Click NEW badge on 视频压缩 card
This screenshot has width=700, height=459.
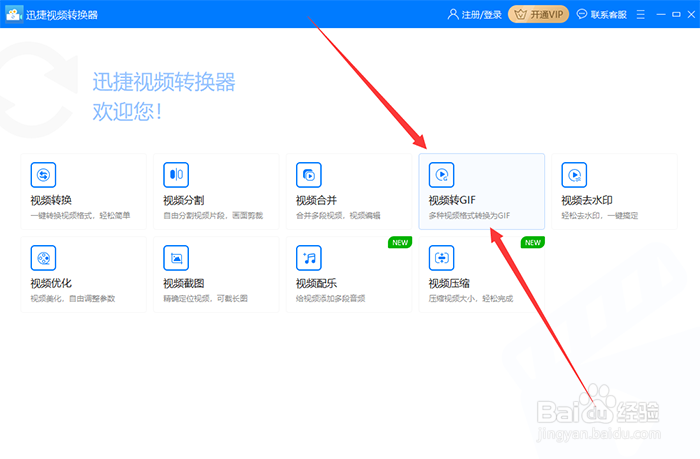(x=533, y=242)
